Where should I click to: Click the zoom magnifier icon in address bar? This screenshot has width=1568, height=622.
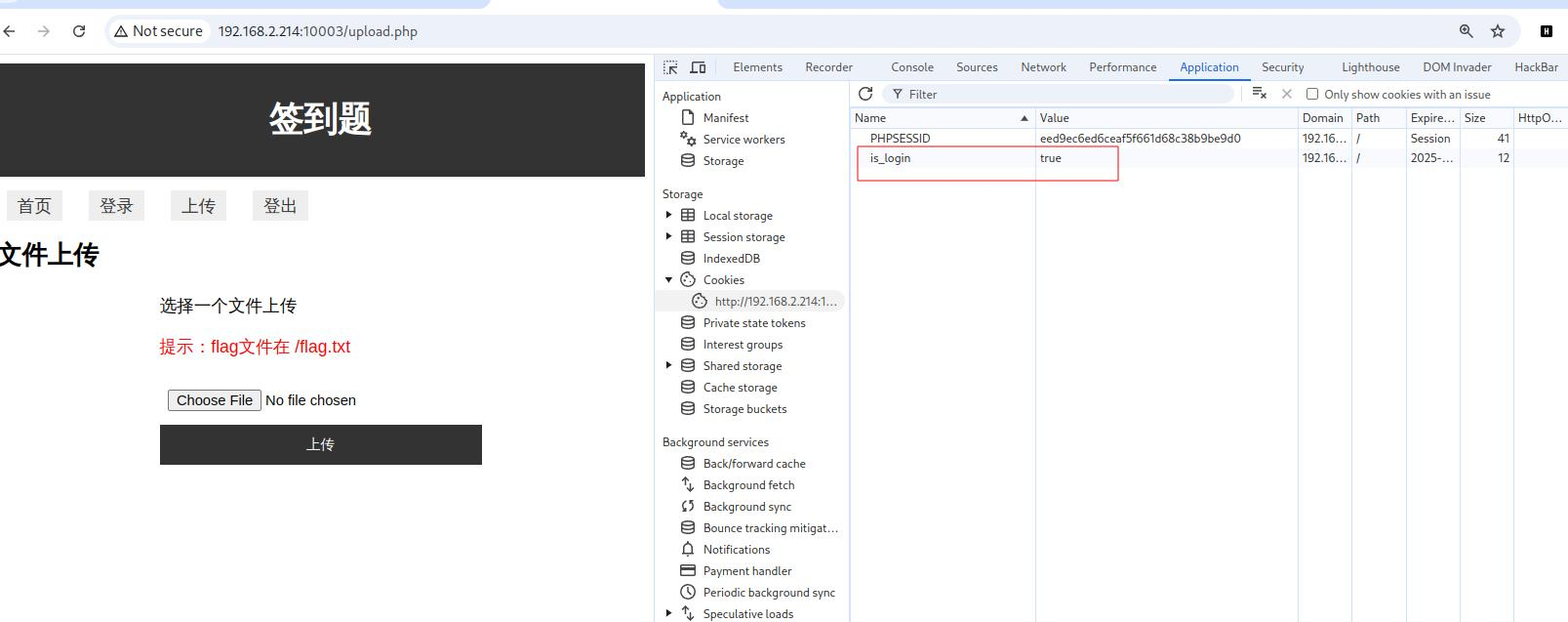coord(1466,31)
